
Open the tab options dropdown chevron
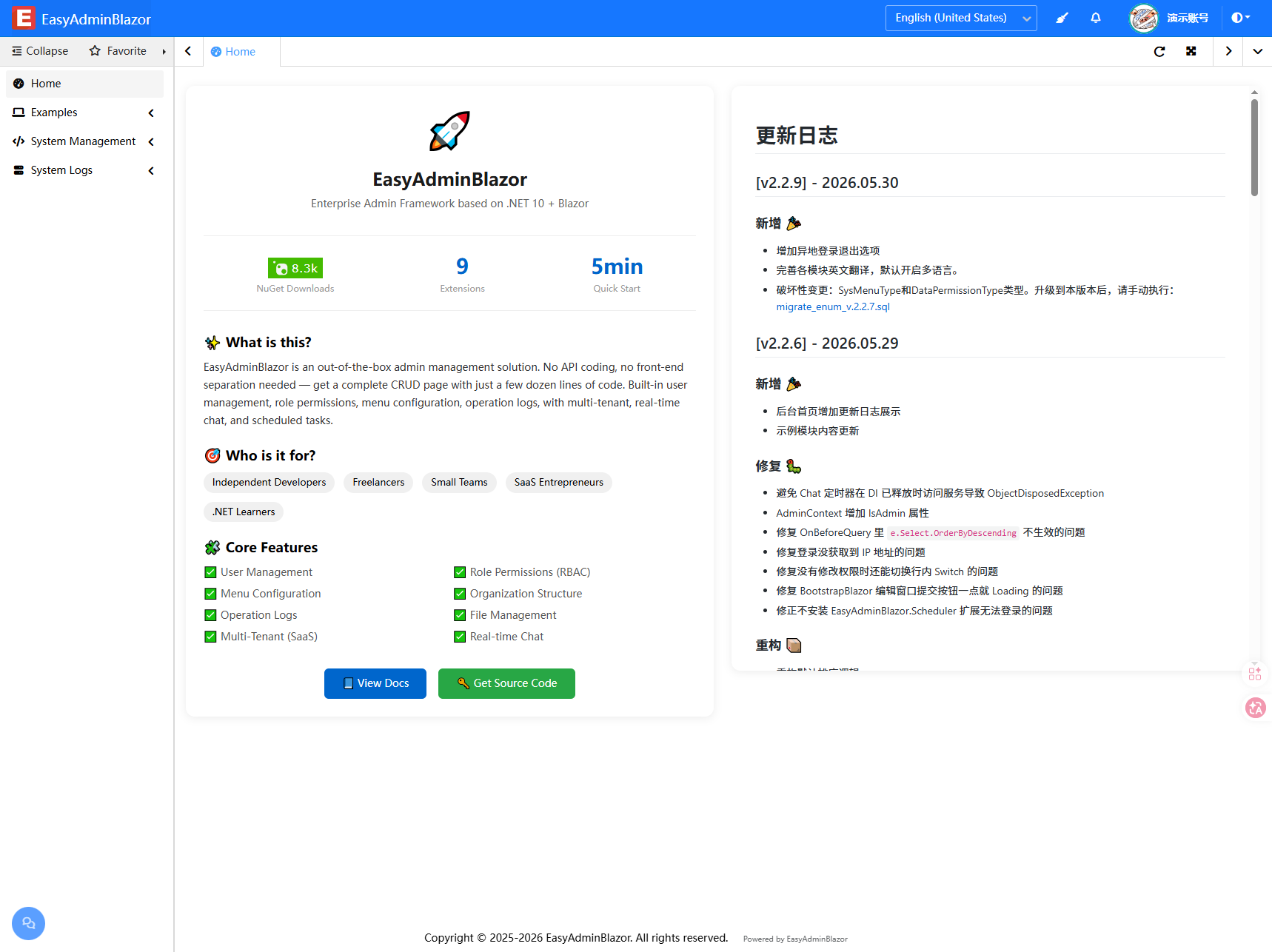[1257, 51]
